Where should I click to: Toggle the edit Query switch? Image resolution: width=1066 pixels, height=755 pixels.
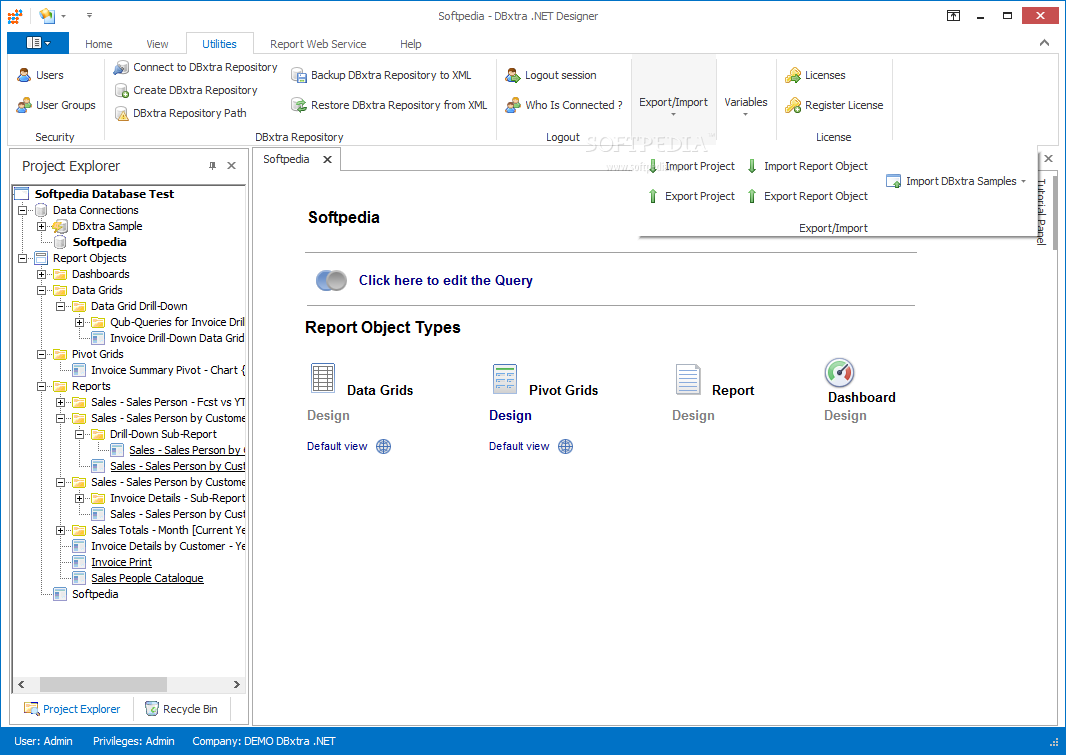(331, 280)
